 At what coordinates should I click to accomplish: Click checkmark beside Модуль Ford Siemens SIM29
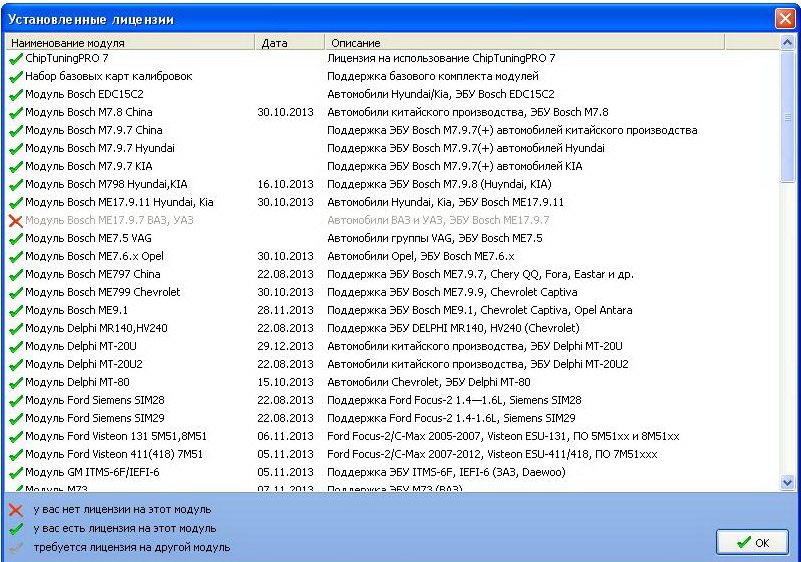tap(16, 419)
